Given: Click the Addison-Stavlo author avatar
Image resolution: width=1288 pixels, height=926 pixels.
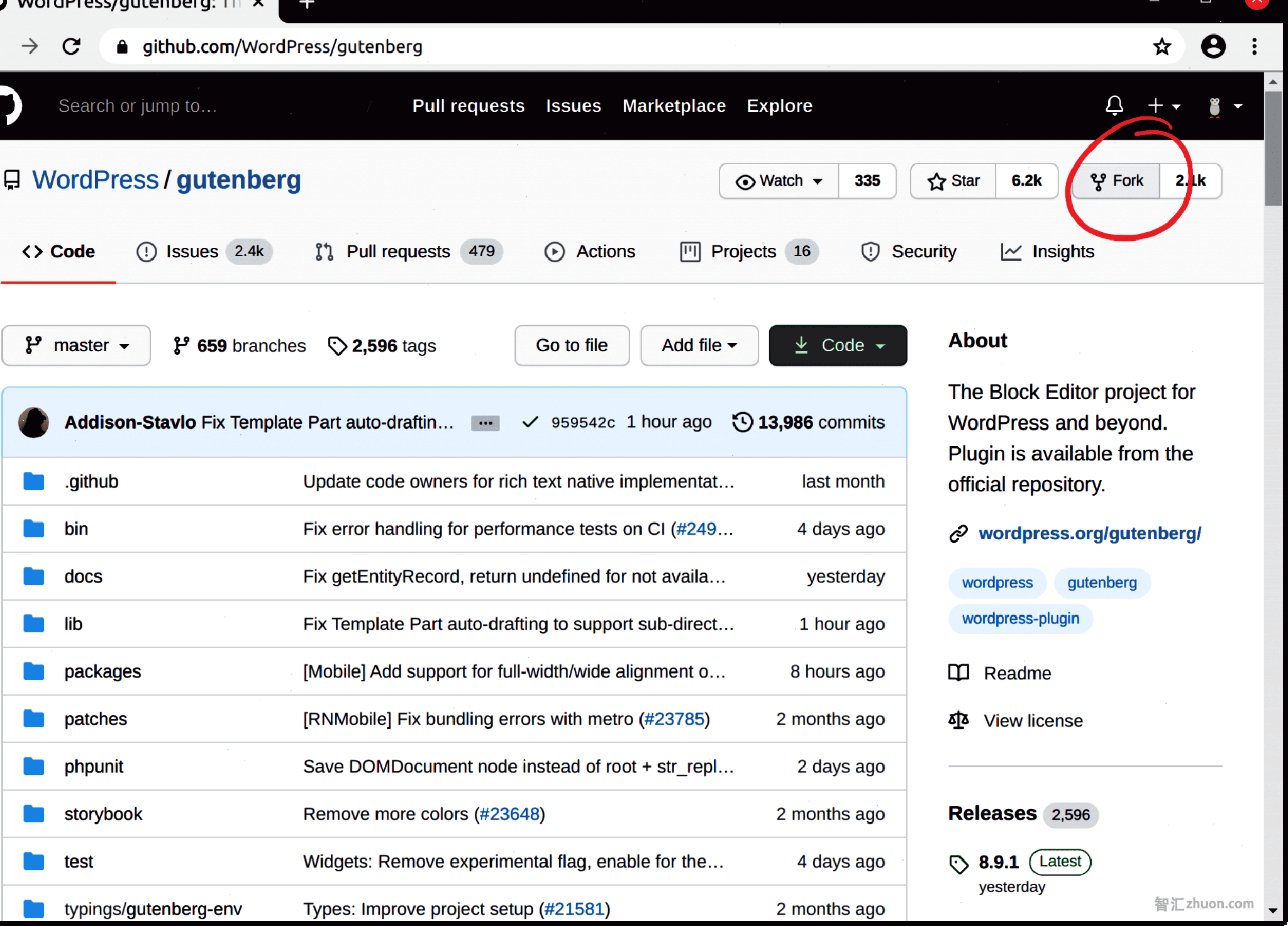Looking at the screenshot, I should [33, 422].
